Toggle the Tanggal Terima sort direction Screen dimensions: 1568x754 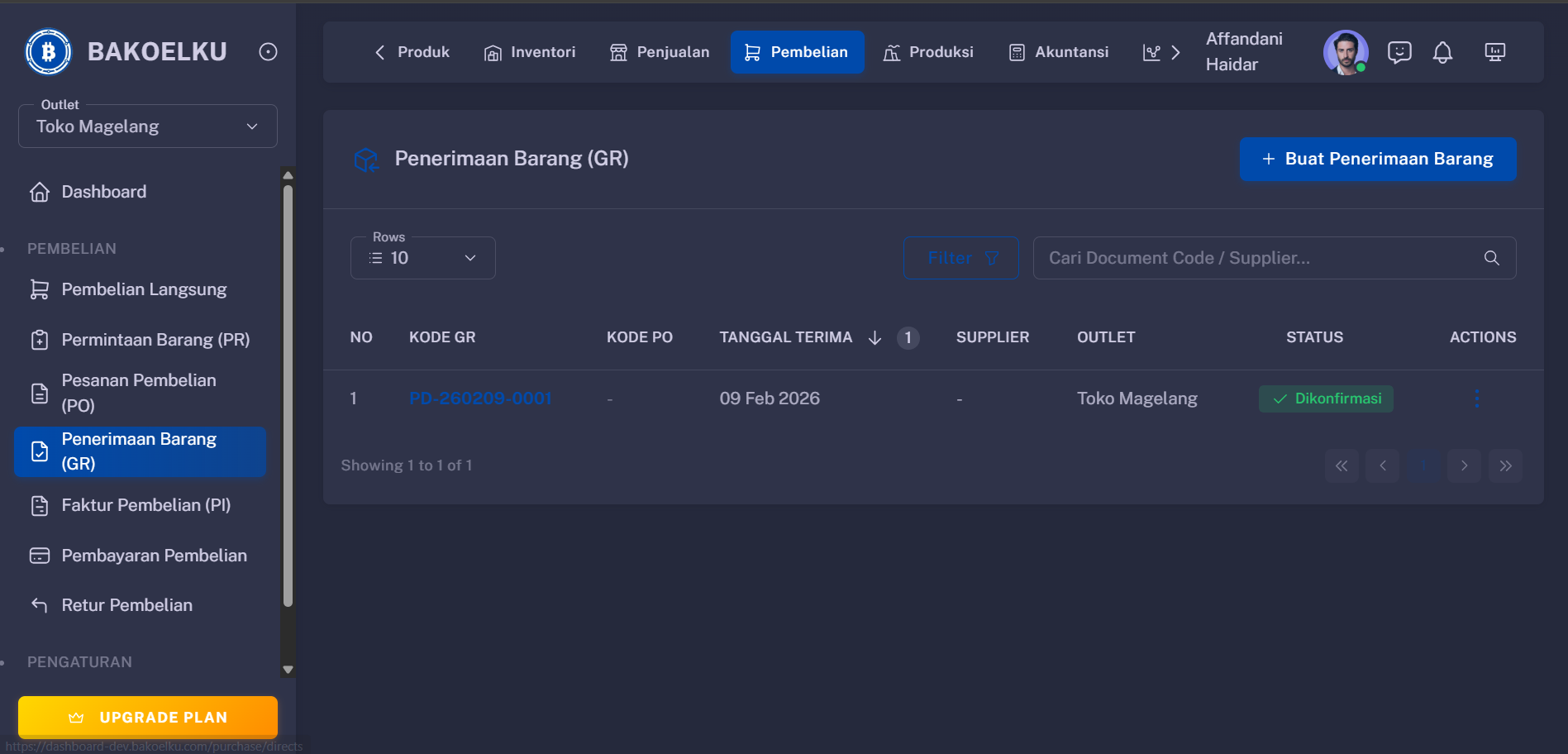[875, 337]
